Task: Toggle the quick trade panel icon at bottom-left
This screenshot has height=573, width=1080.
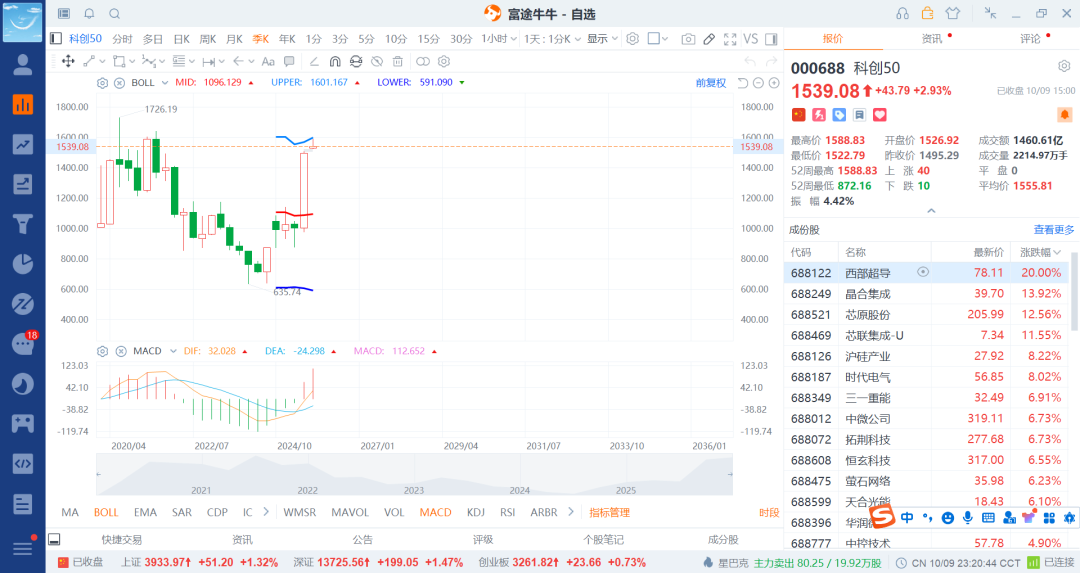Action: point(54,539)
